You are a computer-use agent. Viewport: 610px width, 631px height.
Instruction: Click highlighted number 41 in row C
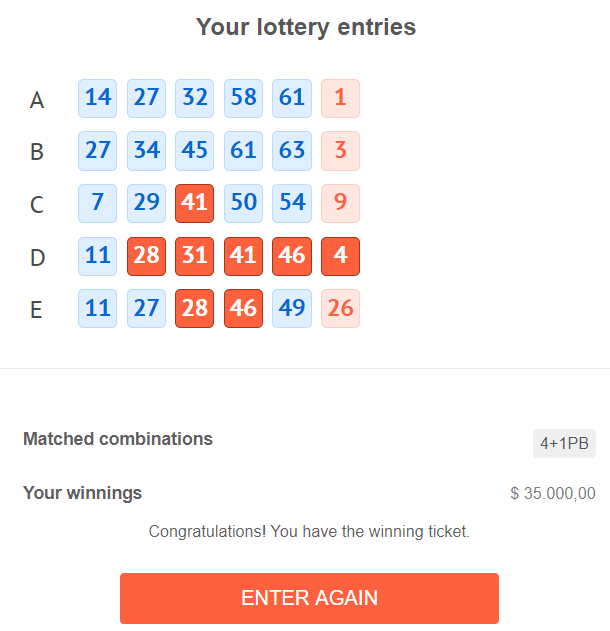(x=194, y=203)
